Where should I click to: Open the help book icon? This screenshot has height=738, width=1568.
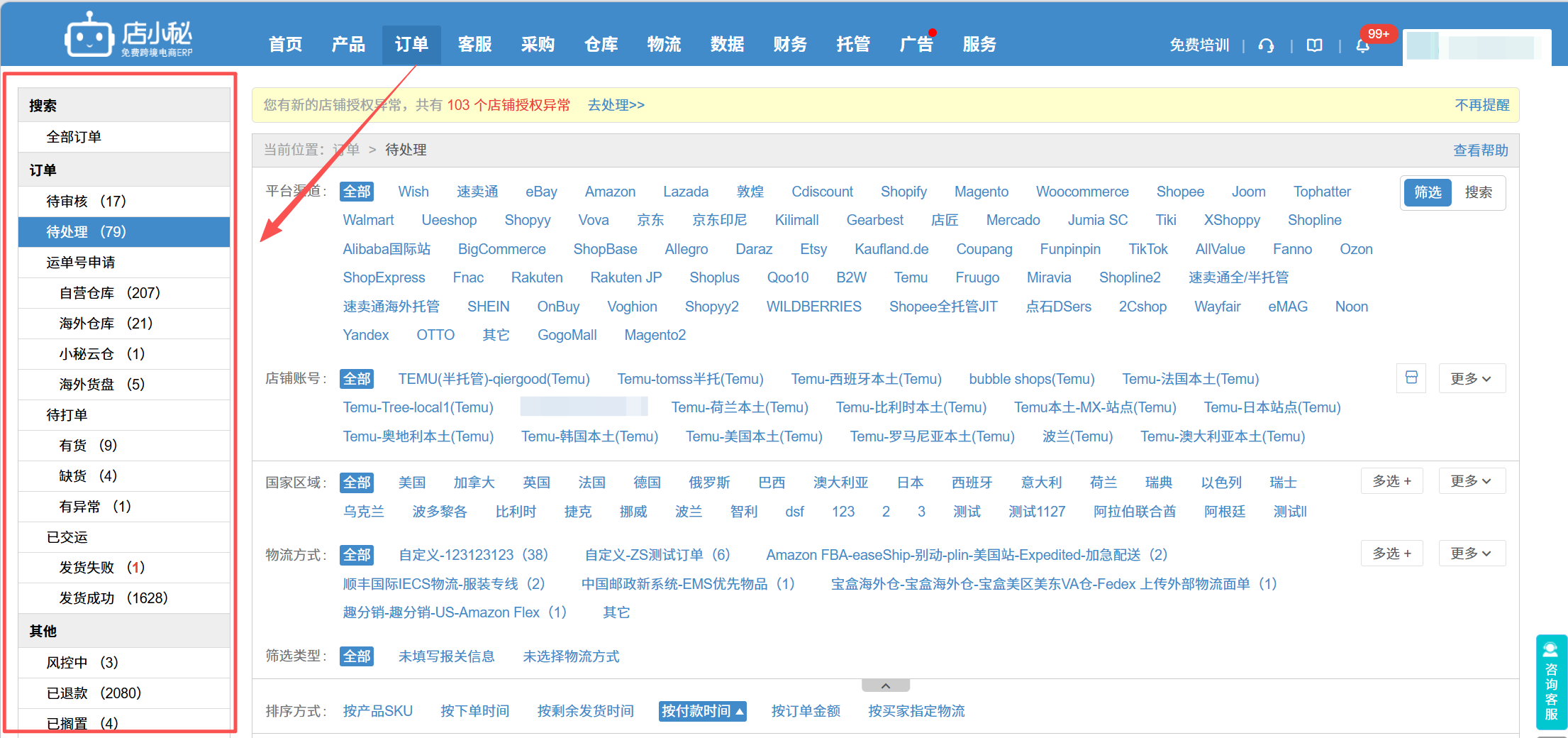[x=1315, y=45]
